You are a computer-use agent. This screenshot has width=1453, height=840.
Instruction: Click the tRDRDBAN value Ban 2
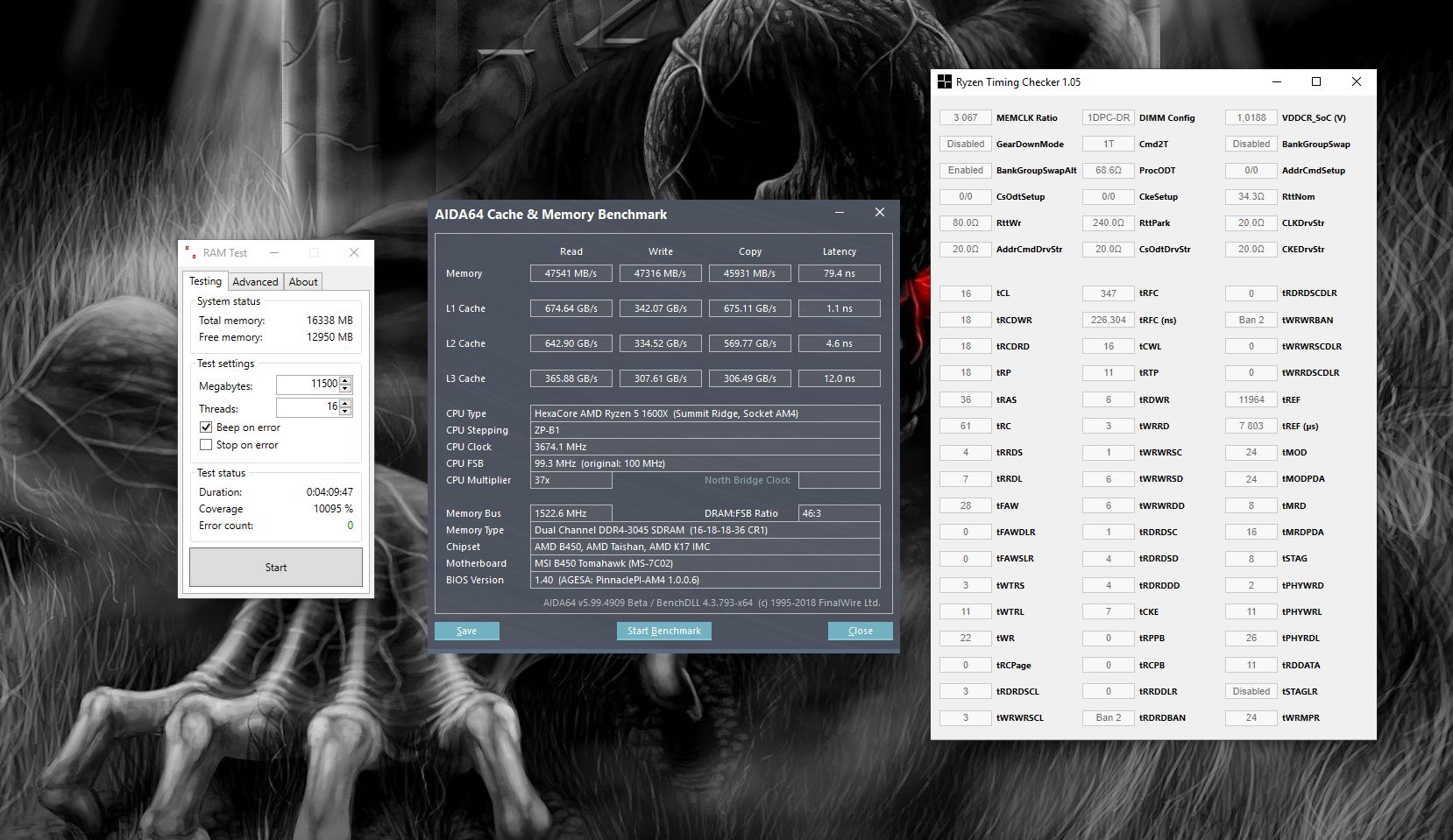coord(1109,717)
